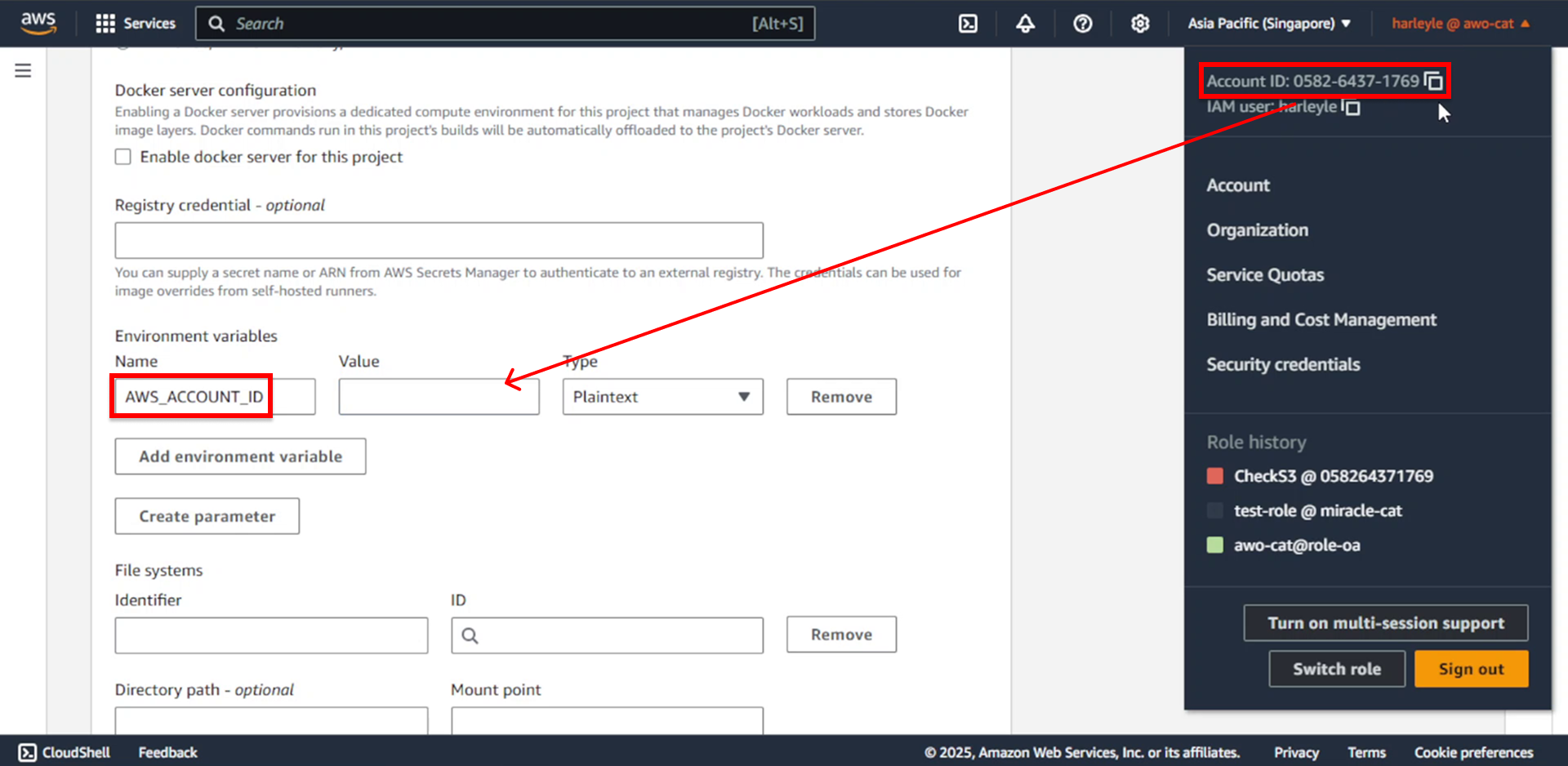Click the Registry credential input field
Image resolution: width=1568 pixels, height=766 pixels.
[439, 241]
